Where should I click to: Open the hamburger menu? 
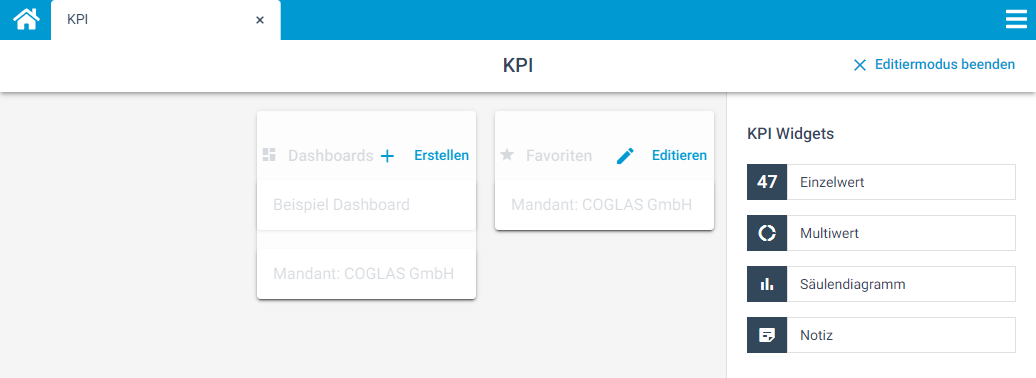coord(1016,20)
